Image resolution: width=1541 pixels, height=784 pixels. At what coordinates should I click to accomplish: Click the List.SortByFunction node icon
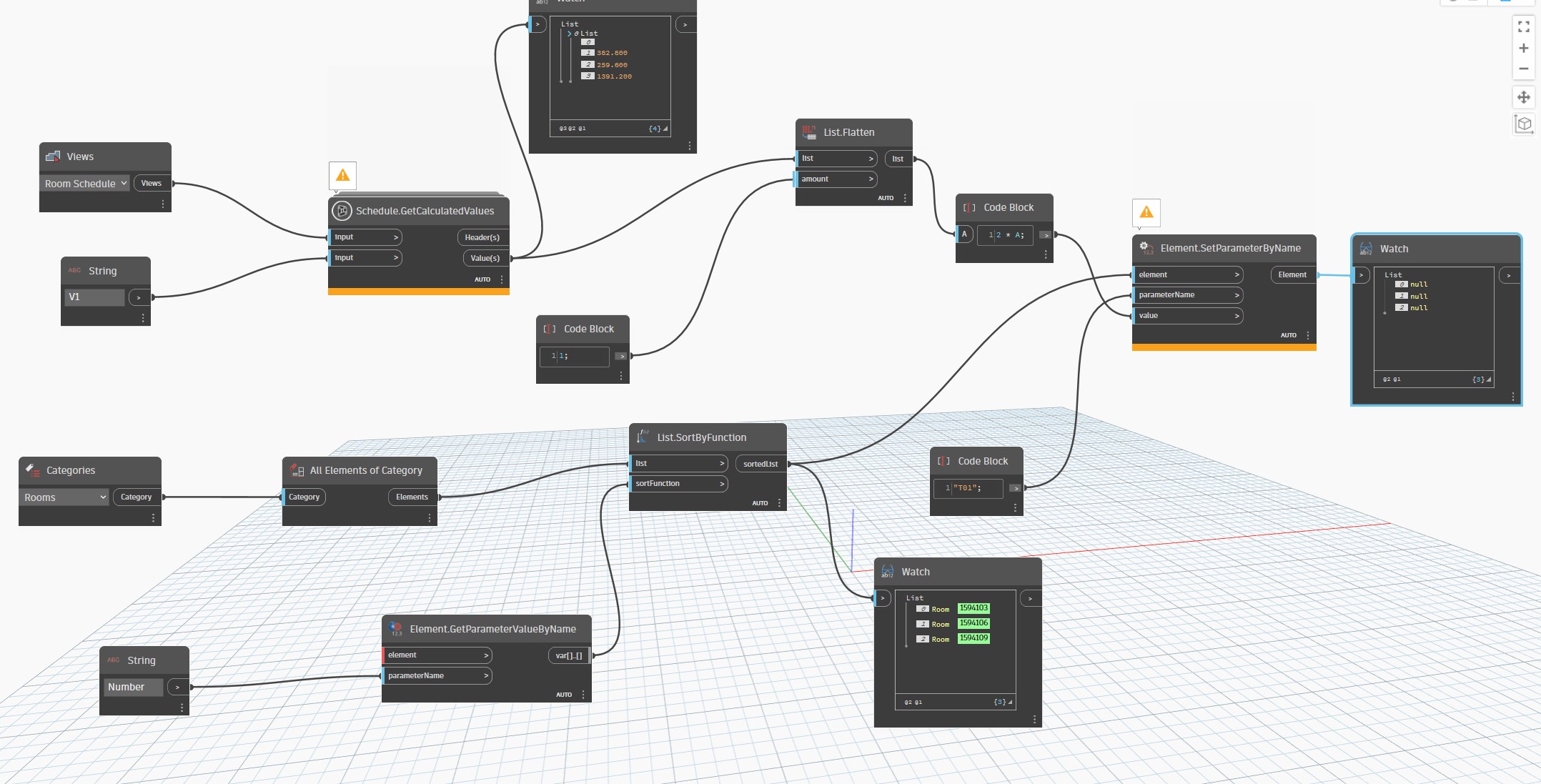(x=643, y=437)
